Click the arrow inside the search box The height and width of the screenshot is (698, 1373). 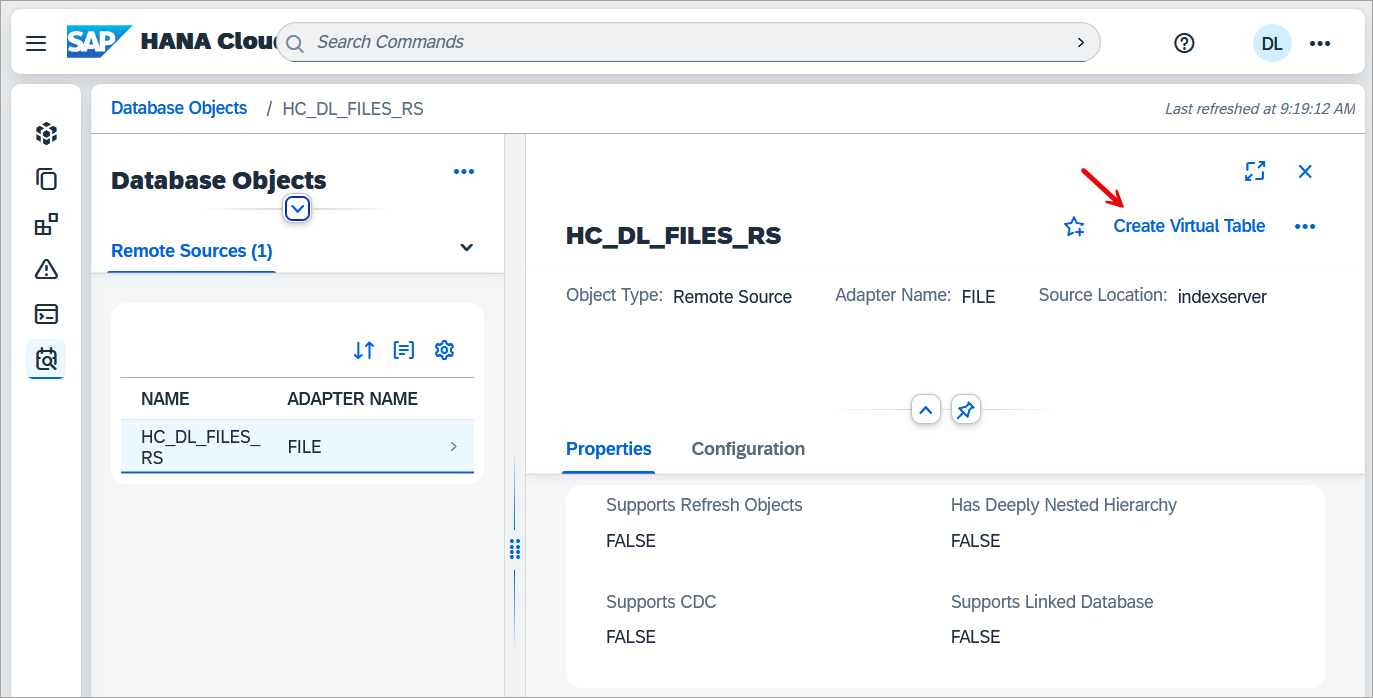pos(1080,42)
